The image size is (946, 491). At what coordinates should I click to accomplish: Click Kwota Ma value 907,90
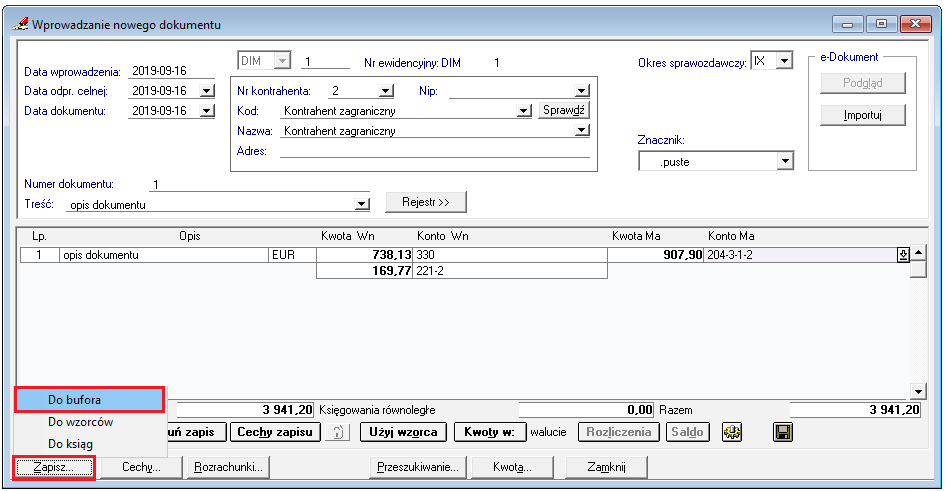pyautogui.click(x=656, y=255)
